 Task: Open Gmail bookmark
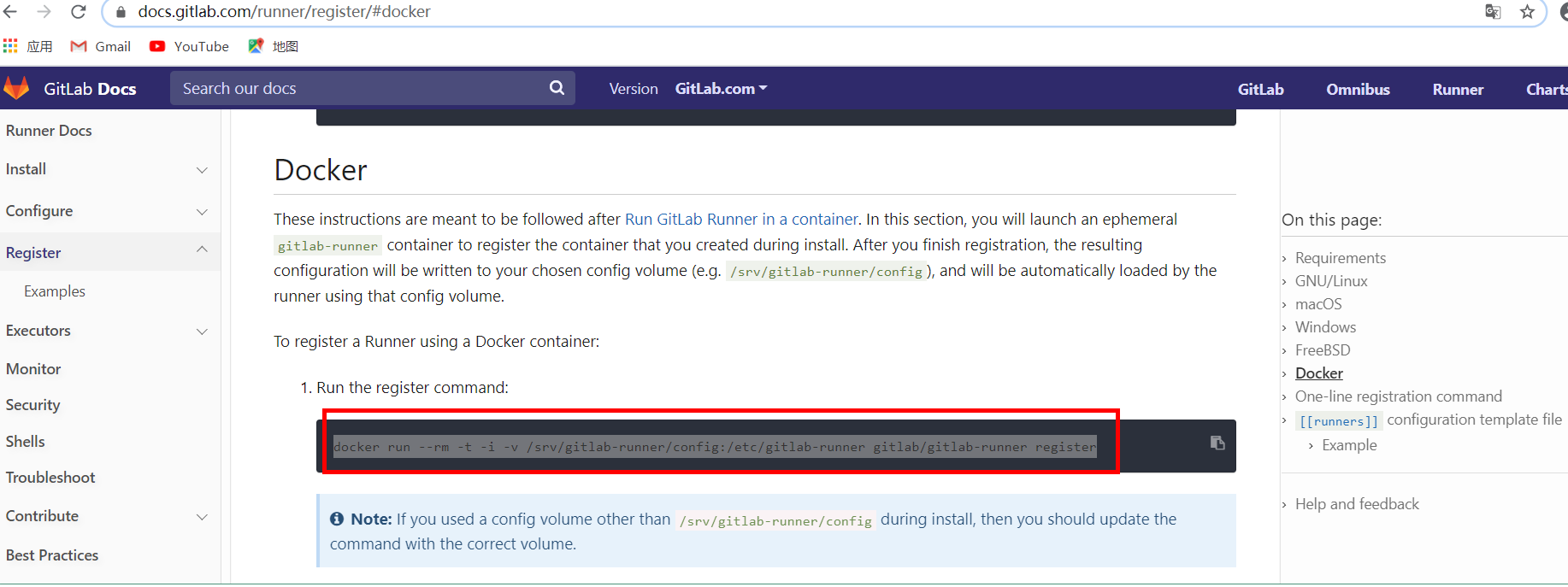[x=100, y=46]
